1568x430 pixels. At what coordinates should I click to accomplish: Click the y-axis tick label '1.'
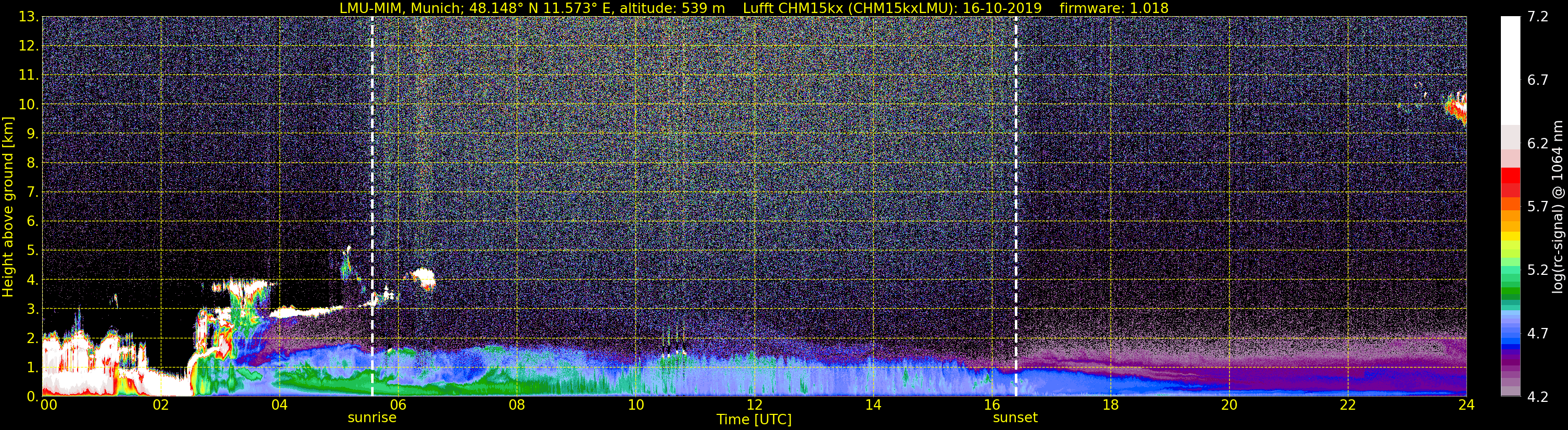(x=32, y=367)
